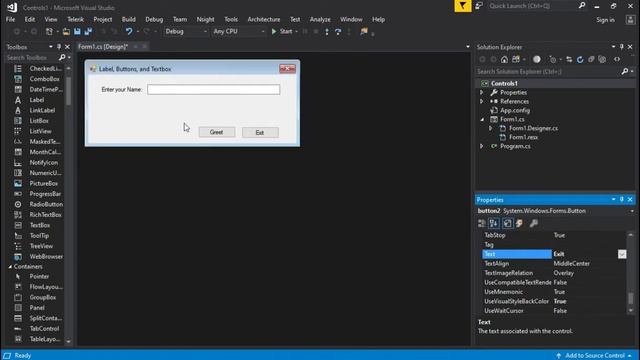Open a file with the Open folder icon

click(66, 31)
